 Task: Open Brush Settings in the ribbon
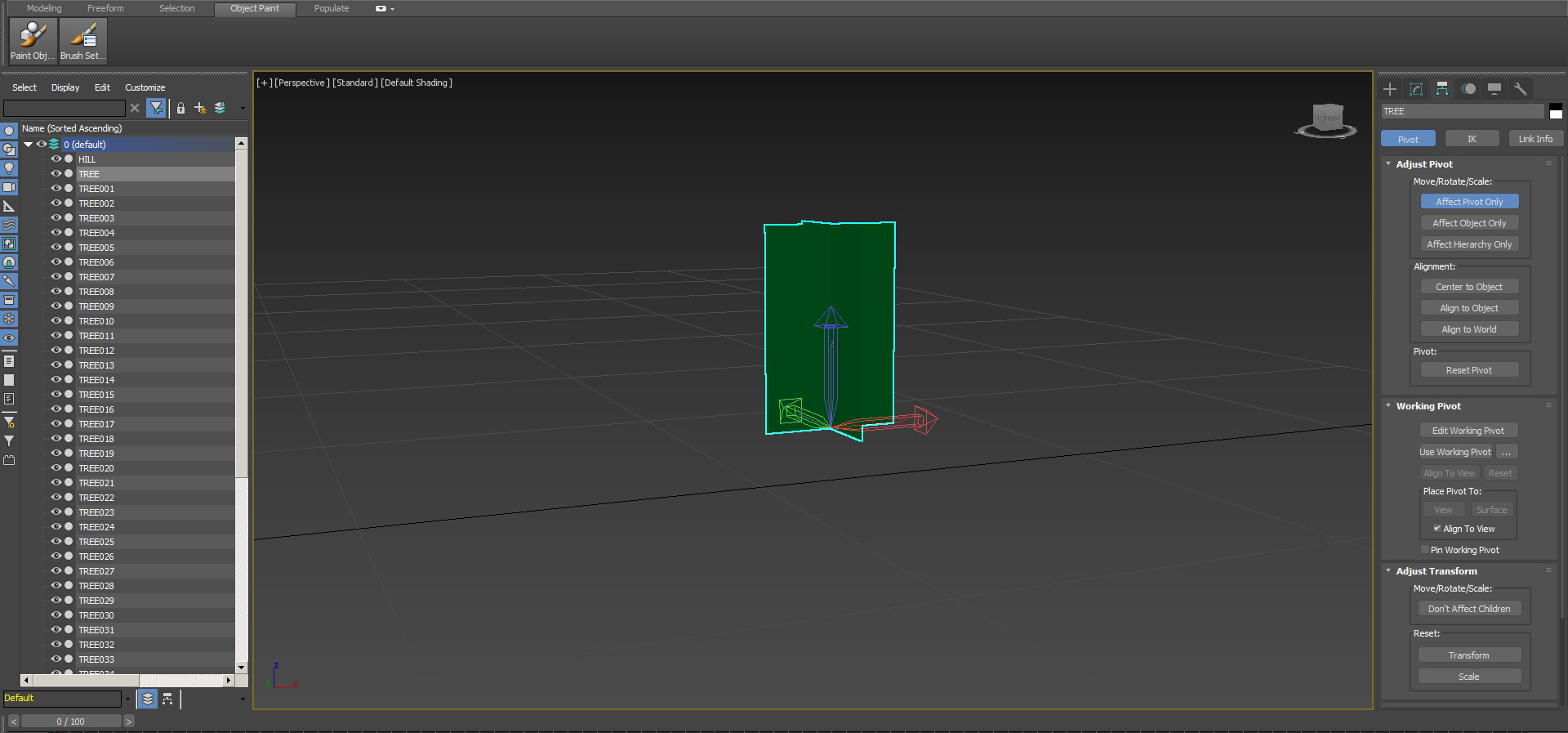(82, 40)
